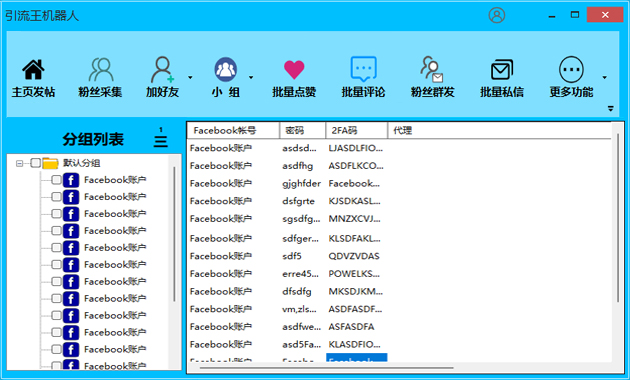Expand the dropdown arrow next to 加好友

(x=190, y=77)
